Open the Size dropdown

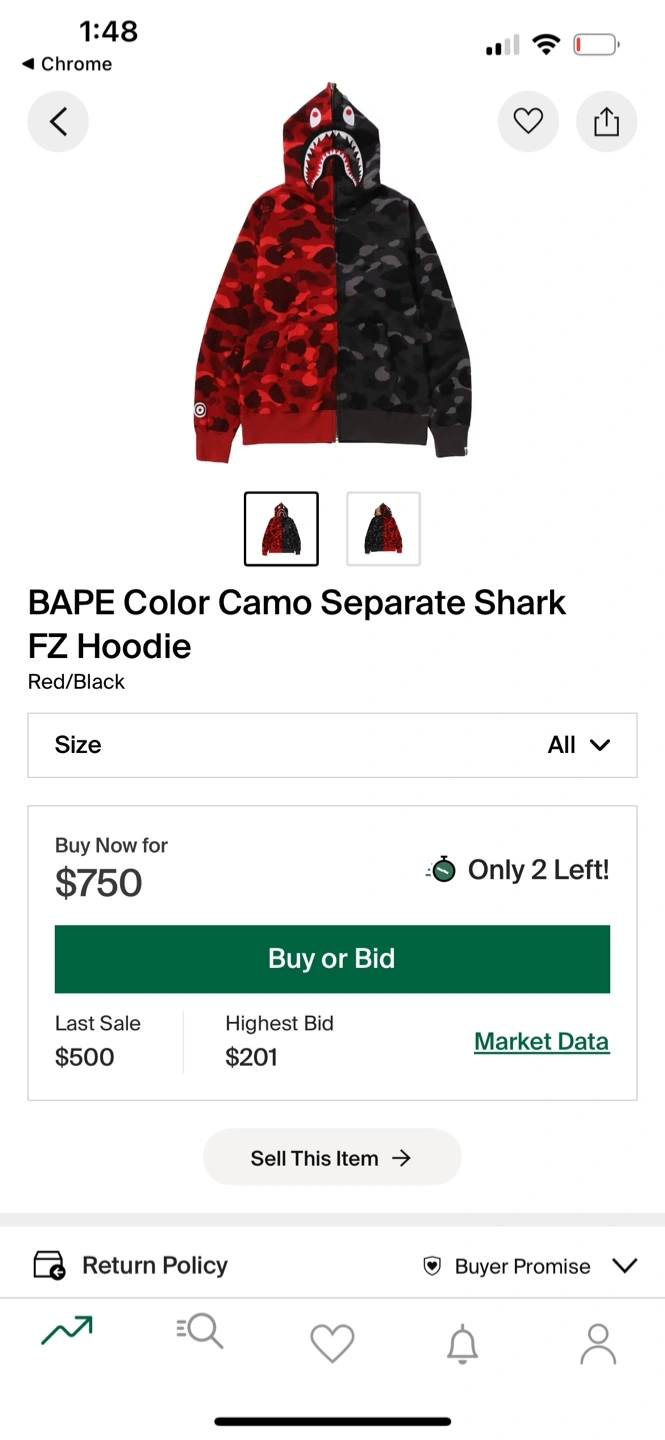tap(332, 745)
